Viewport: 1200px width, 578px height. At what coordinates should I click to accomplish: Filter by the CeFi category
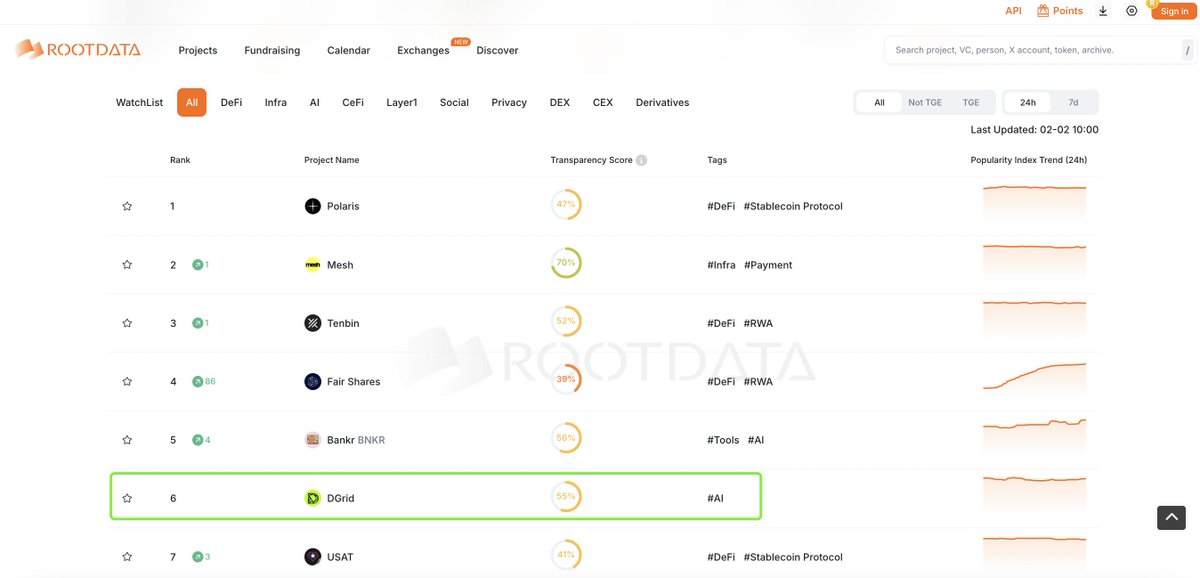point(353,102)
